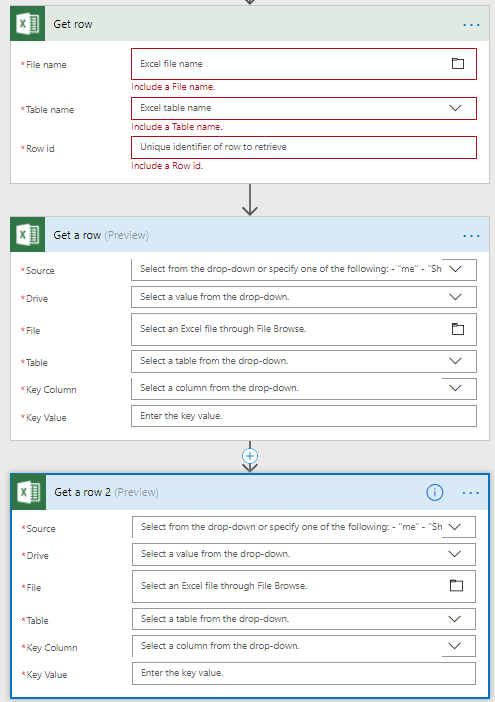Click the Key Value field in Get a row 2
This screenshot has width=495, height=702.
(303, 673)
